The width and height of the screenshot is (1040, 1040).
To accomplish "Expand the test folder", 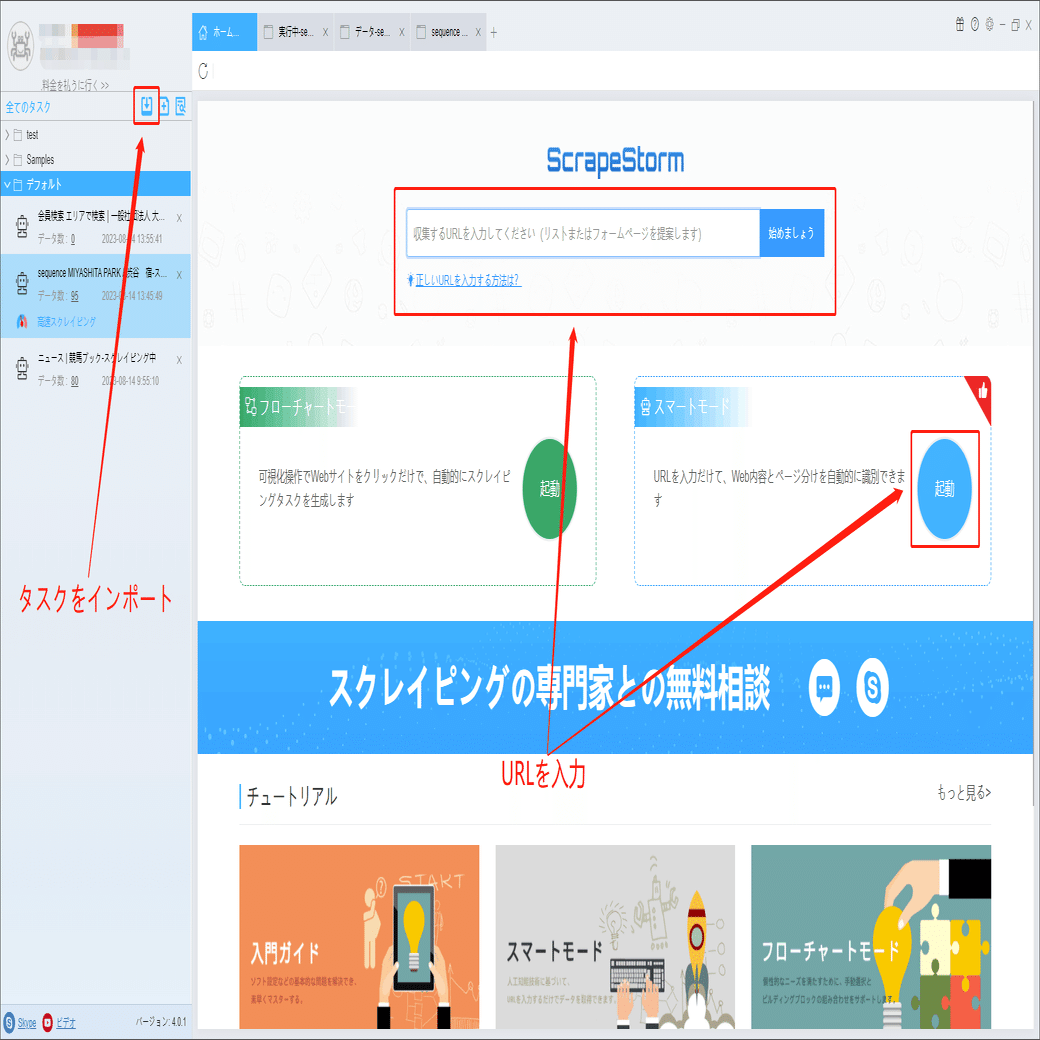I will [x=7, y=135].
